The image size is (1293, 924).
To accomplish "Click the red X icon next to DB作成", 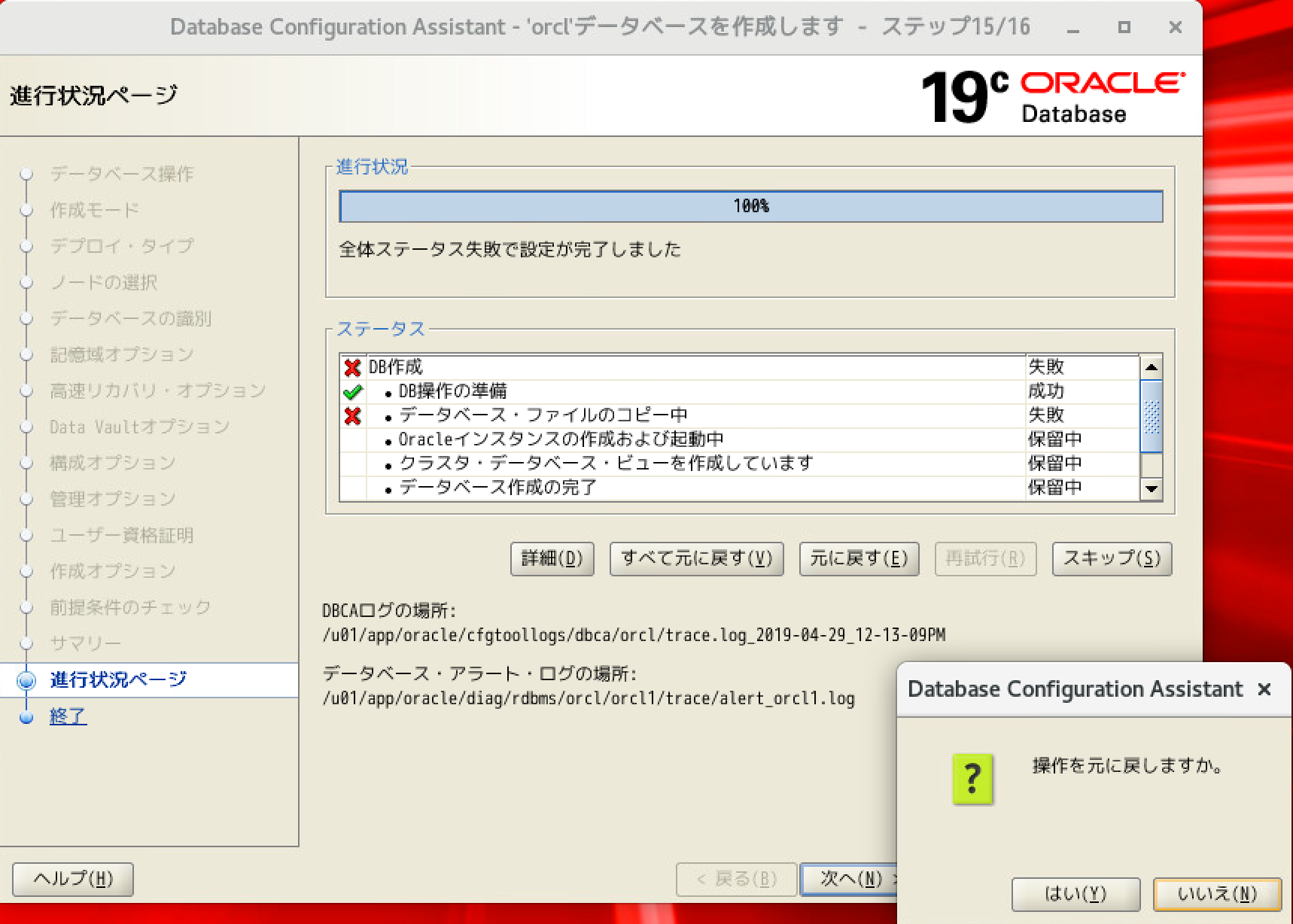I will click(352, 367).
